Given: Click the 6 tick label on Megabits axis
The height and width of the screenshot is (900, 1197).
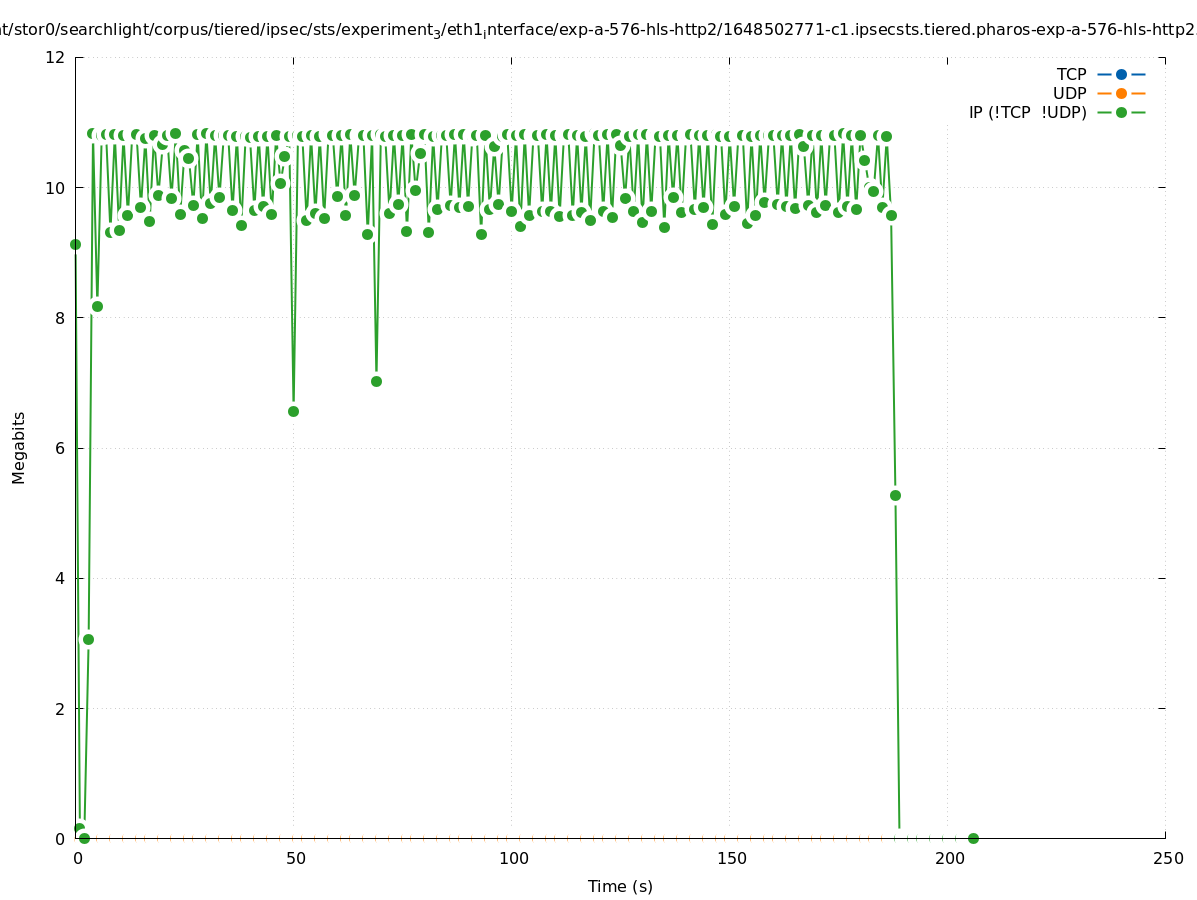Looking at the screenshot, I should pyautogui.click(x=60, y=448).
